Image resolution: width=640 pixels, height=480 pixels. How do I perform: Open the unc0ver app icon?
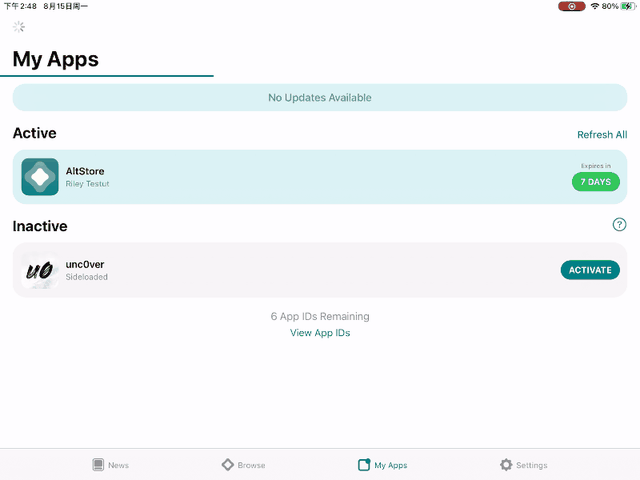click(x=40, y=270)
